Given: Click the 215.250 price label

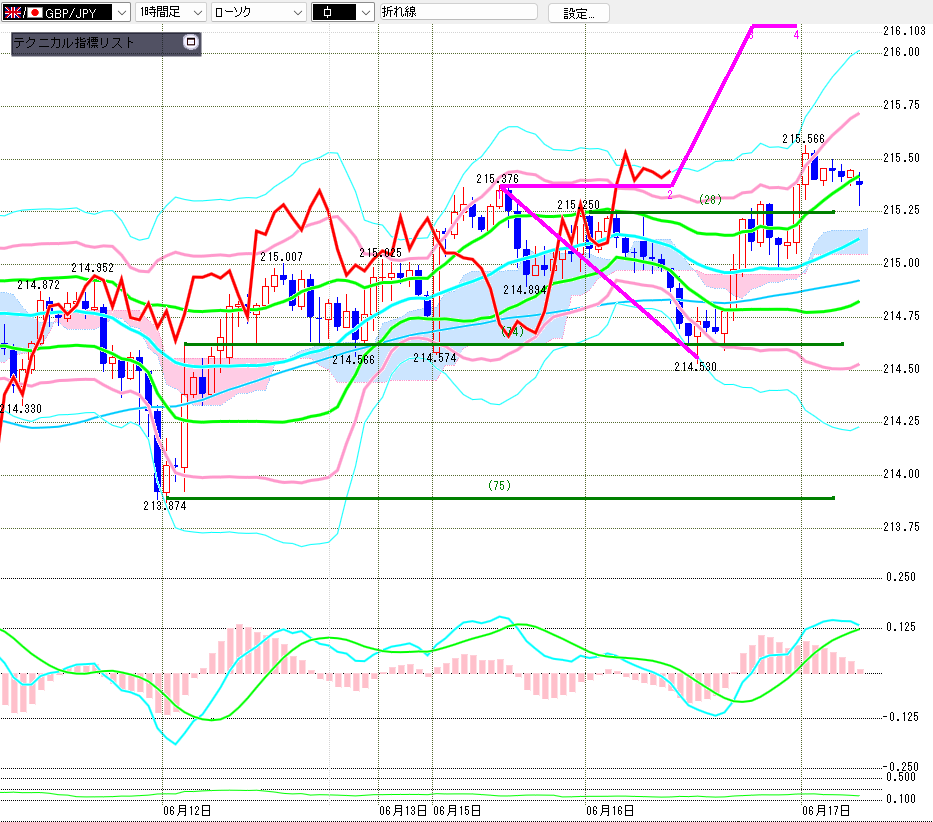Looking at the screenshot, I should point(578,205).
